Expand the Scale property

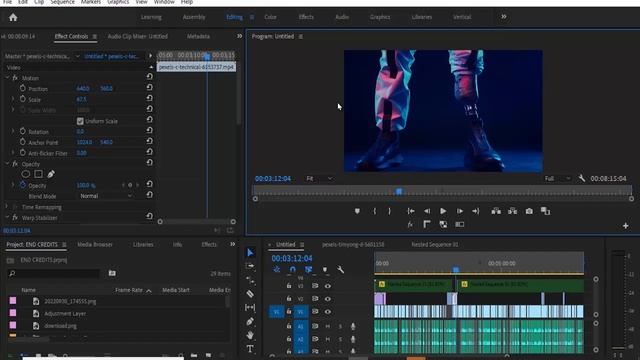[13, 99]
